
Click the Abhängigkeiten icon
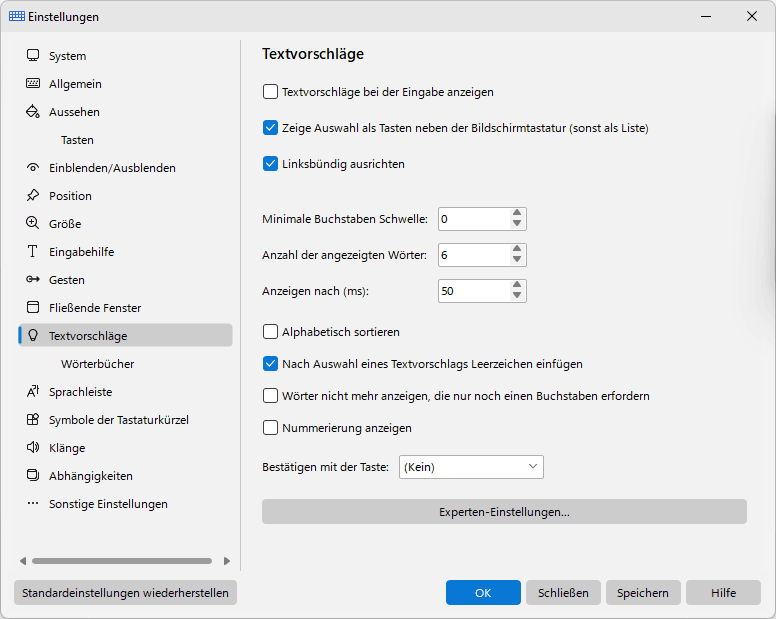(x=33, y=476)
